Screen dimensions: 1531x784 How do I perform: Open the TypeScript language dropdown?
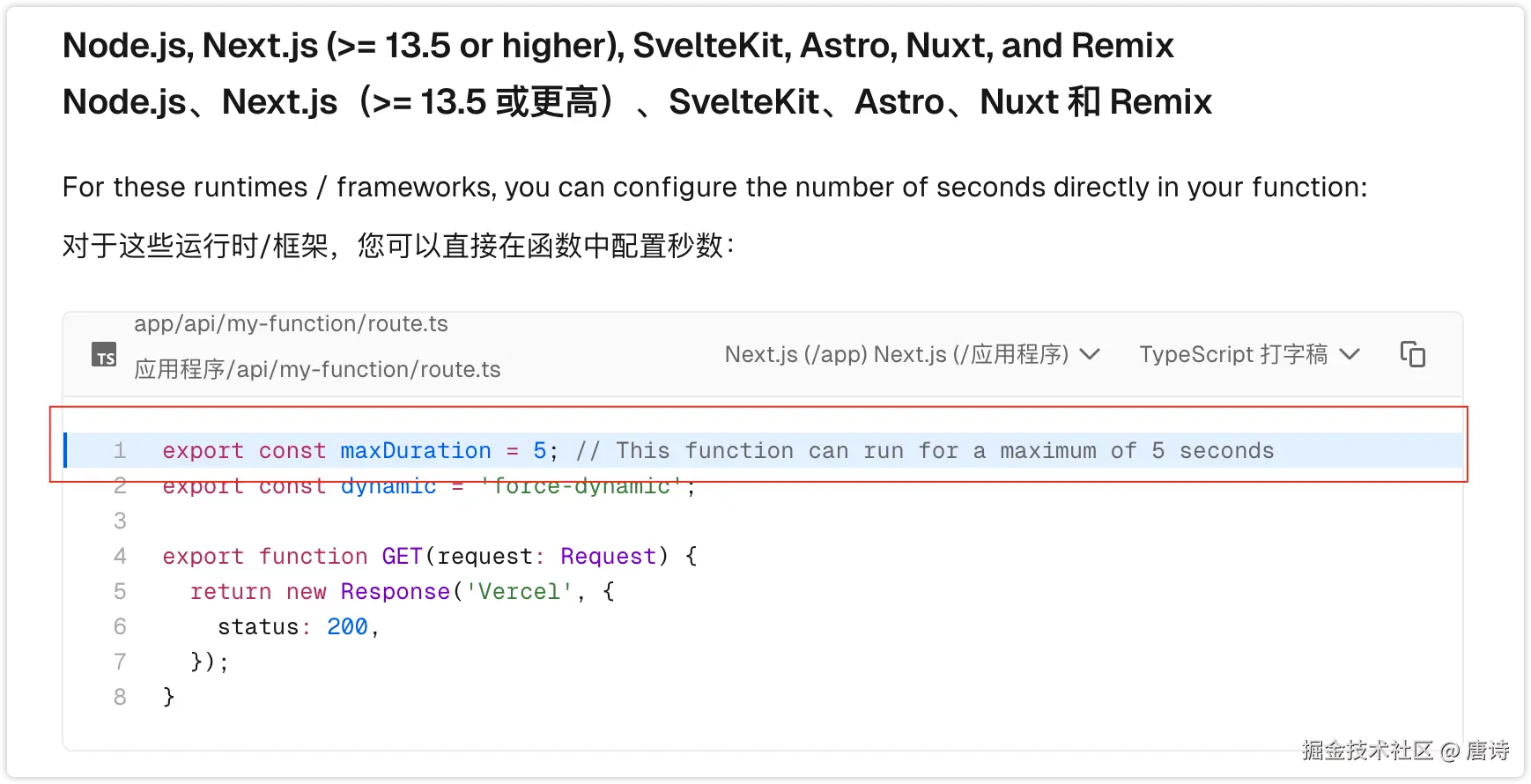pyautogui.click(x=1248, y=354)
